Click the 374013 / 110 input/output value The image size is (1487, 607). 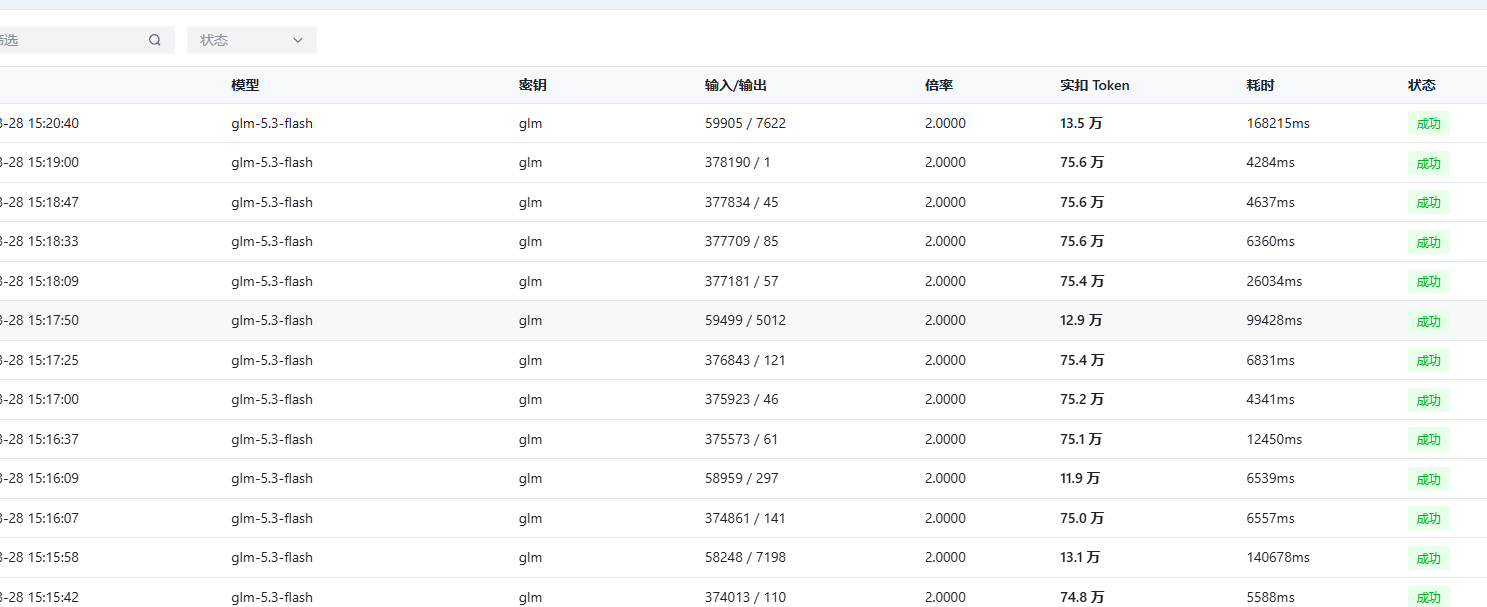pyautogui.click(x=745, y=597)
